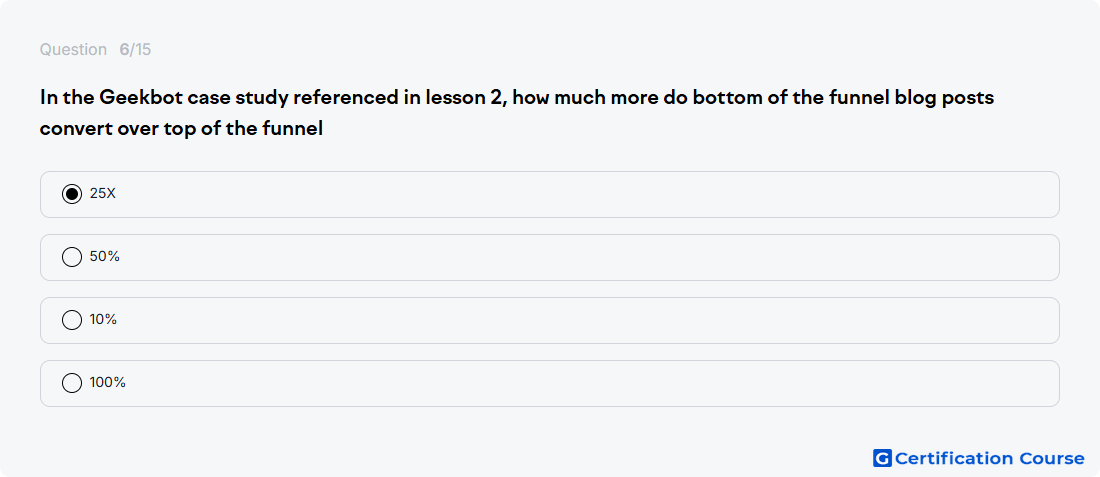
Task: Click the 25X answer label text
Action: (102, 194)
